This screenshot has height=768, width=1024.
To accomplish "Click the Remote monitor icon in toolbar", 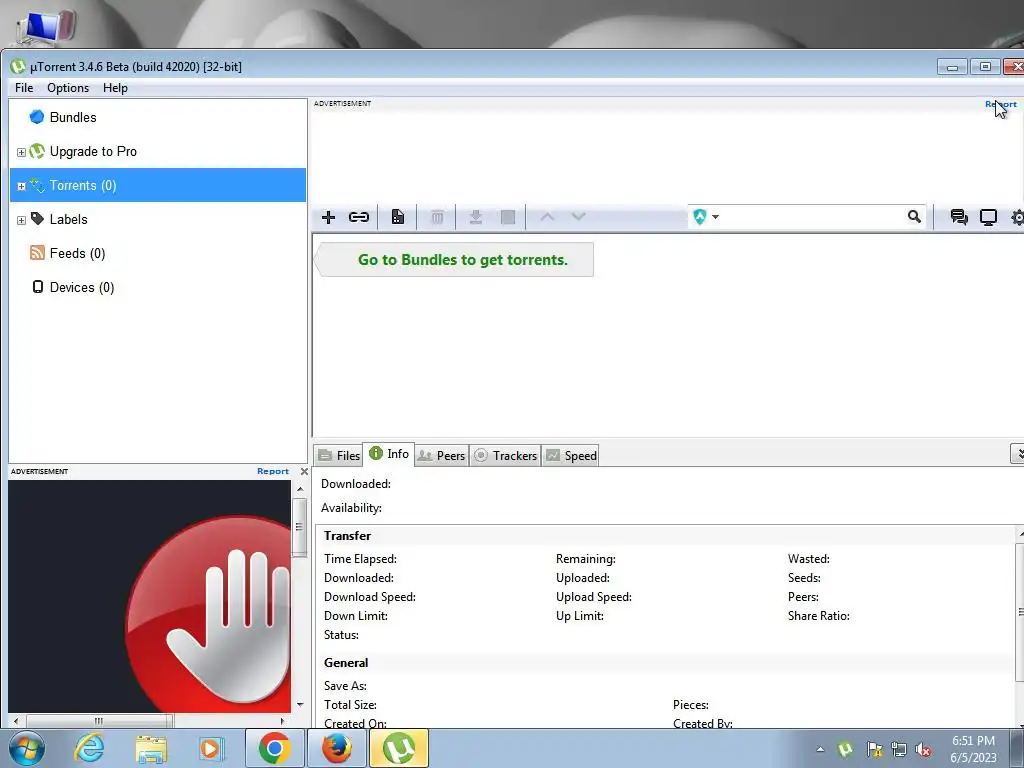I will 988,217.
